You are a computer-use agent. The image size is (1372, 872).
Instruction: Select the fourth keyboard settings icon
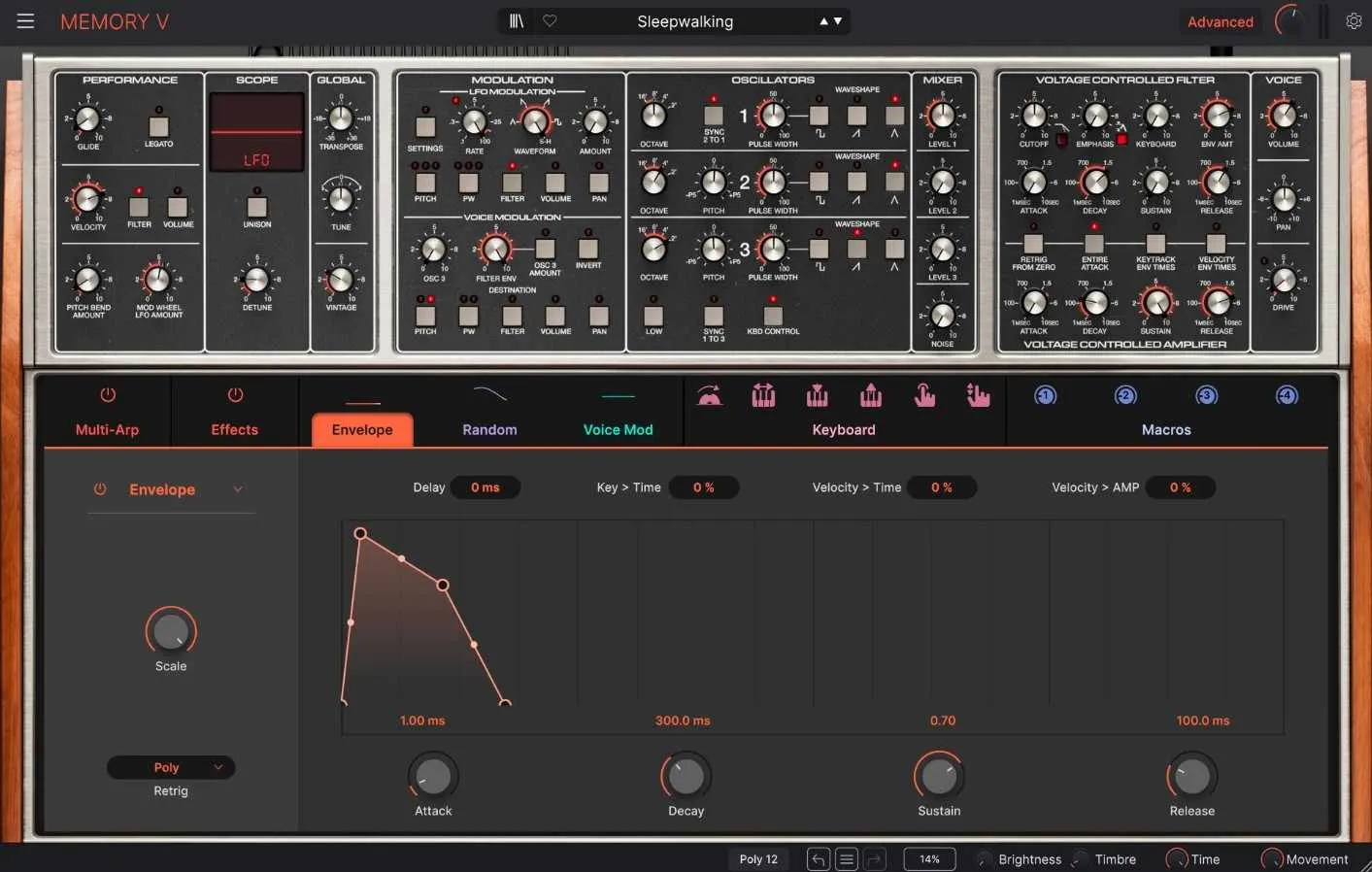click(871, 395)
